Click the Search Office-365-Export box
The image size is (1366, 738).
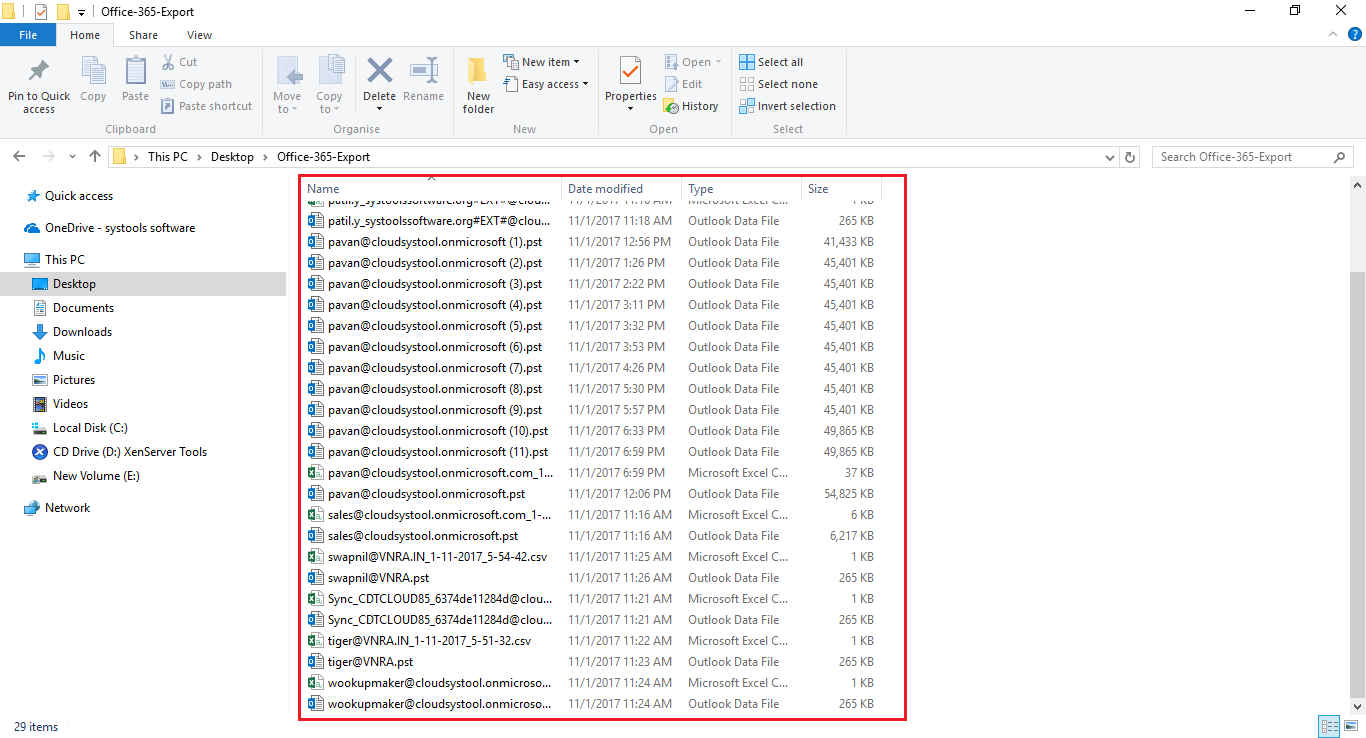point(1253,157)
